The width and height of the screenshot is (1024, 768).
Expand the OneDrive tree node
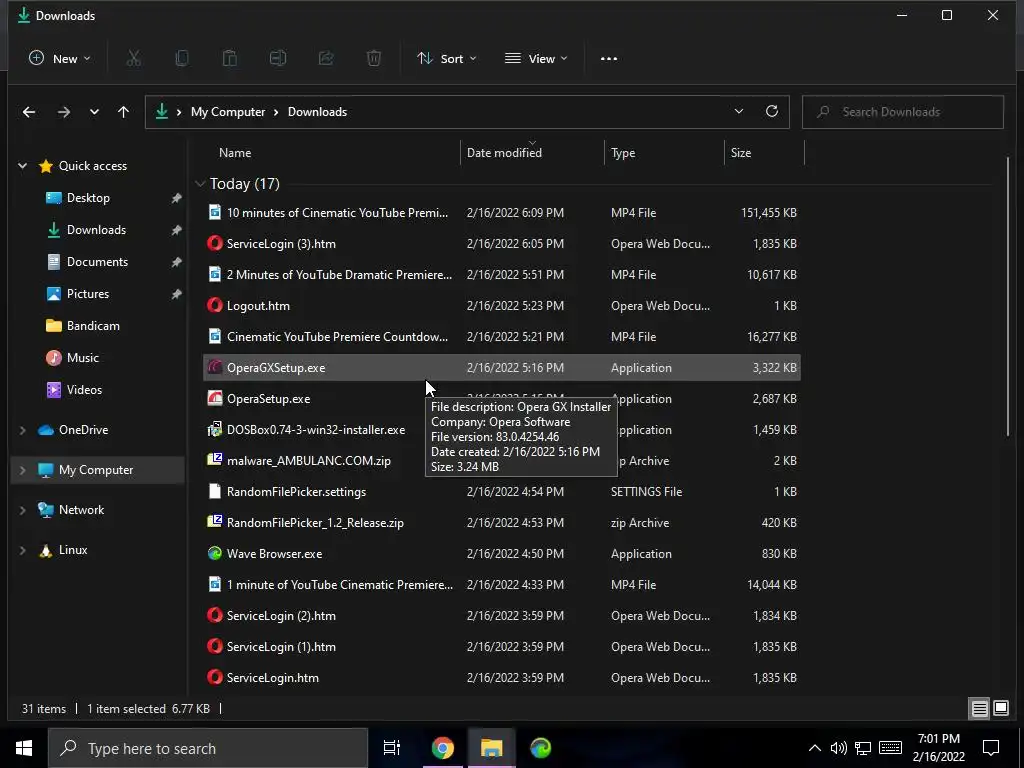(23, 430)
